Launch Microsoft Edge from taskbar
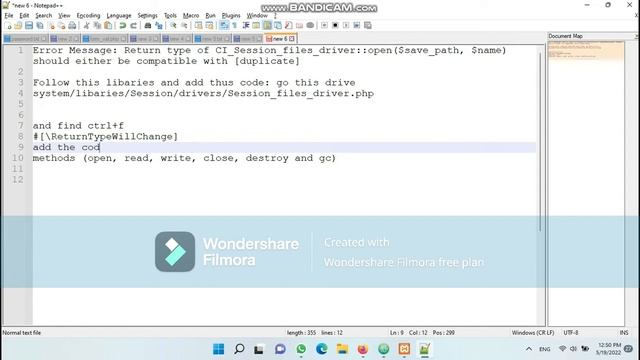The width and height of the screenshot is (640, 360). click(322, 349)
